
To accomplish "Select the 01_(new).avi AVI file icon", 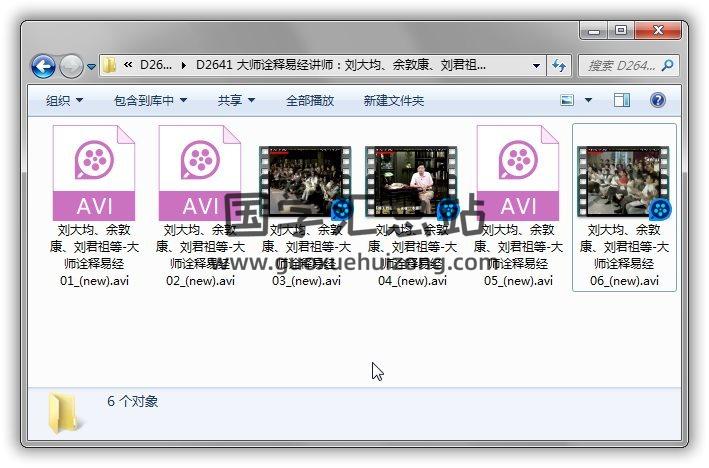I will [94, 173].
